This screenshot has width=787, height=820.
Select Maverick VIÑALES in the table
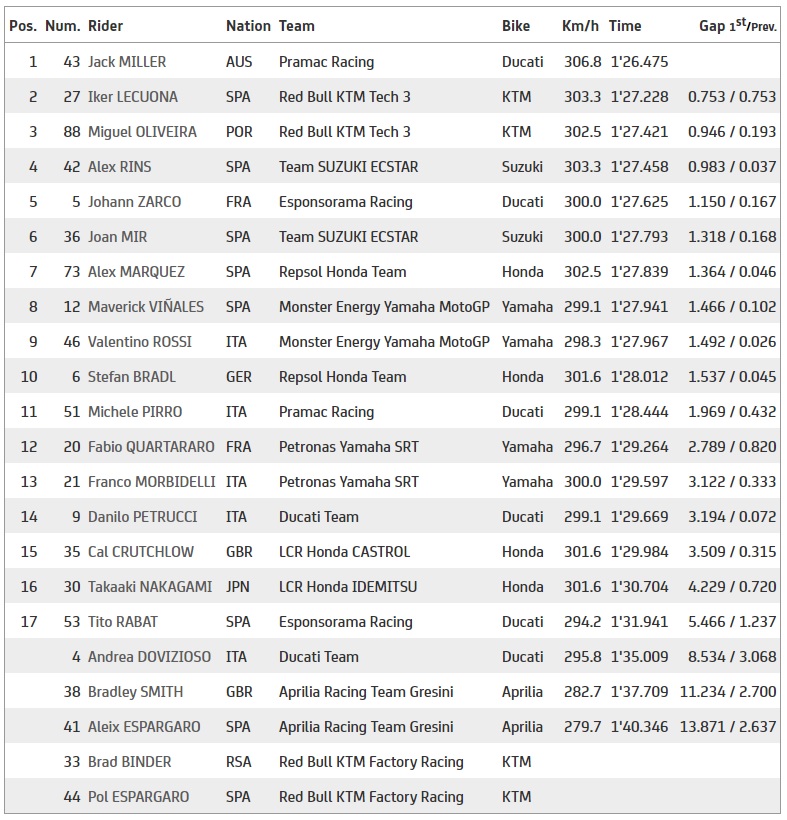146,307
